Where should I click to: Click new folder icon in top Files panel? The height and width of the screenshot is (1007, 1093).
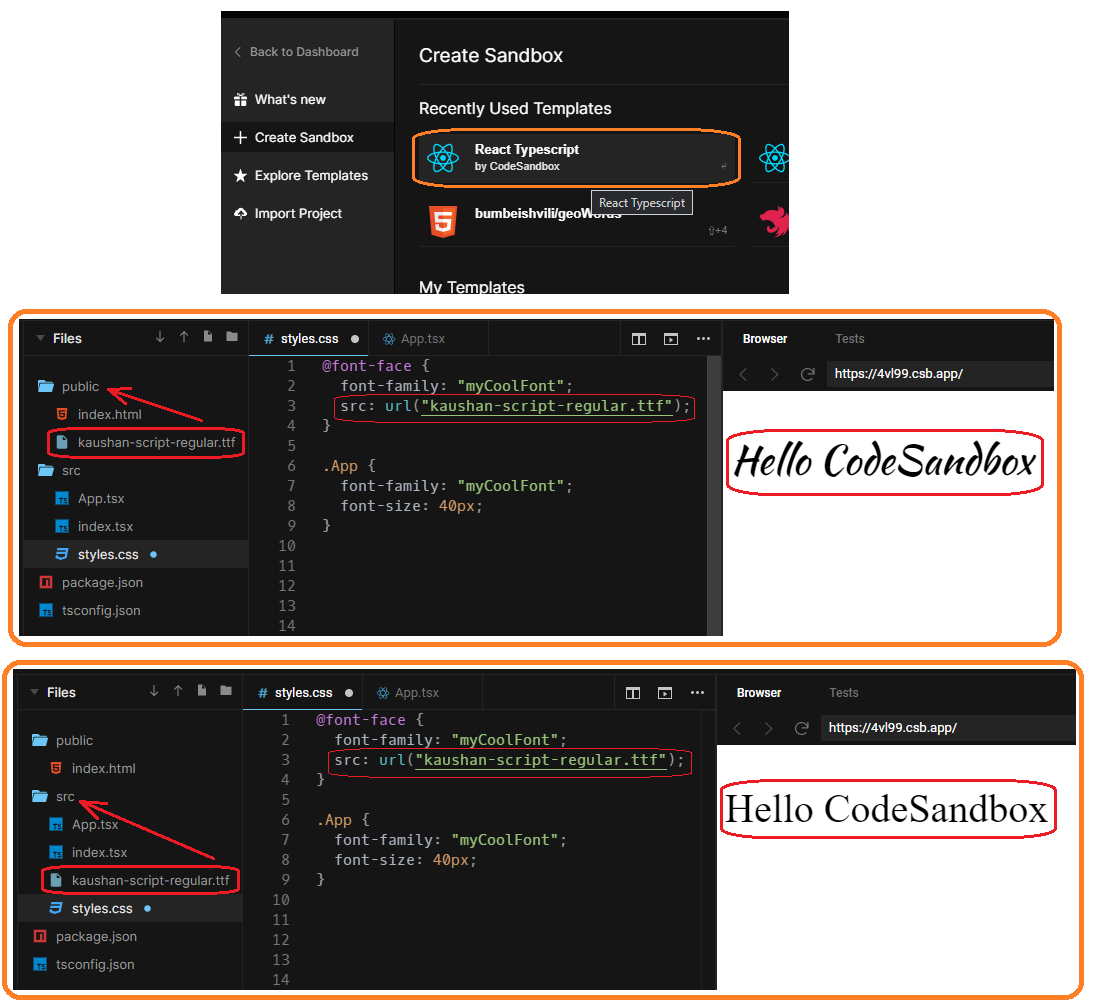coord(232,337)
